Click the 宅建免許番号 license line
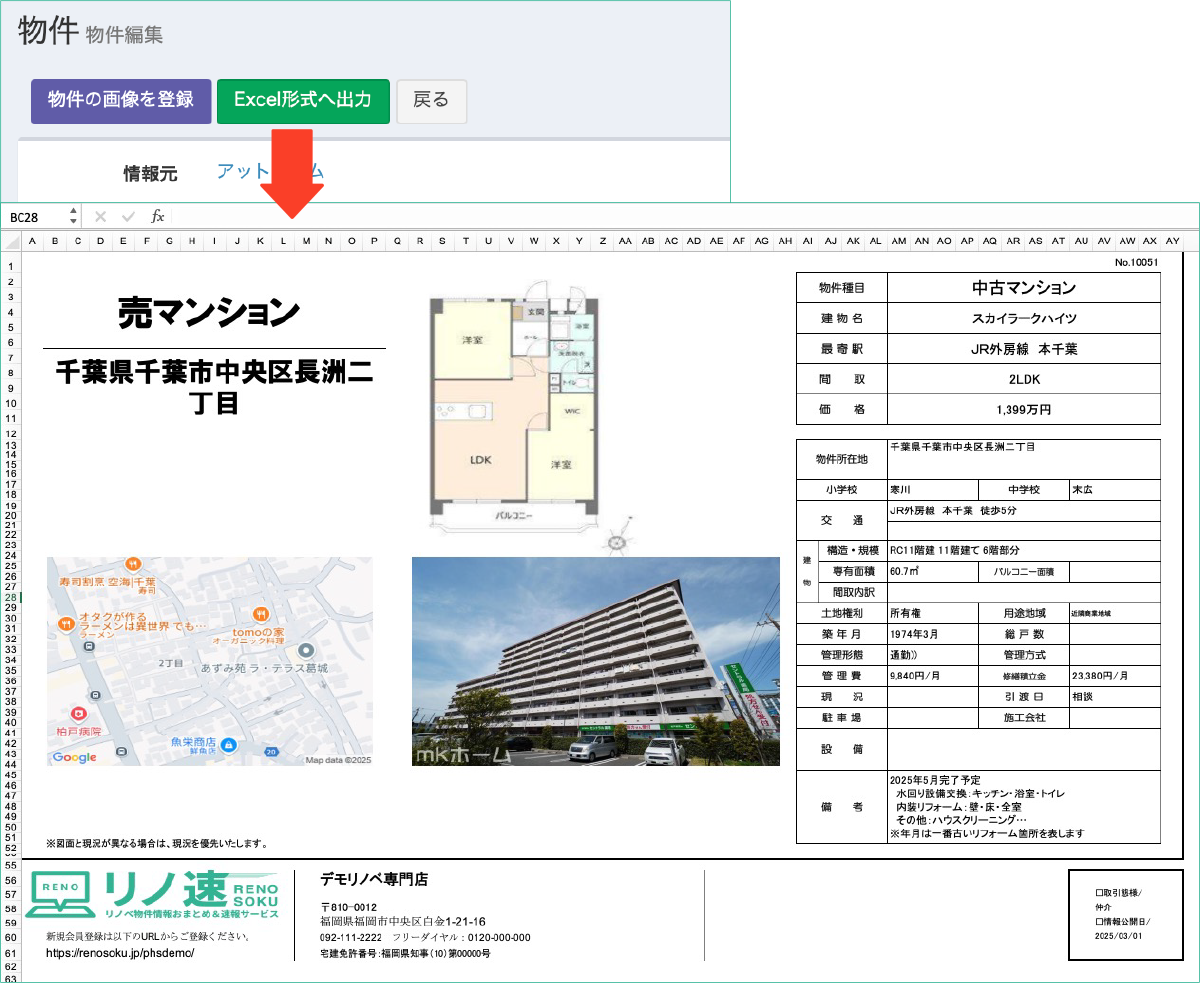Screen dimensions: 1200x983 [405, 954]
